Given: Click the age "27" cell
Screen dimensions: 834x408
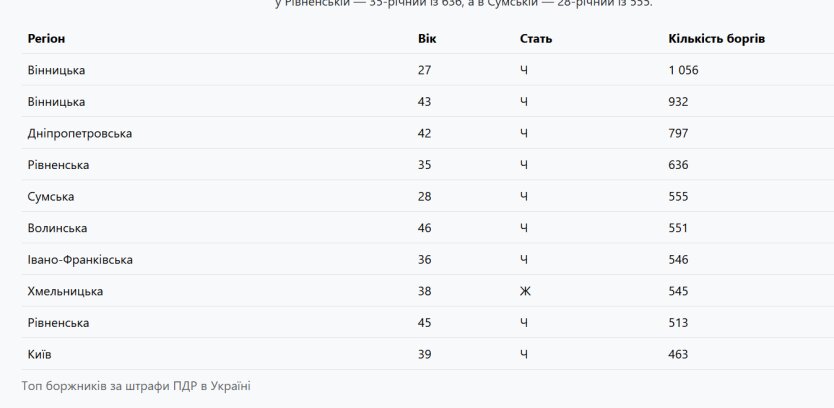Looking at the screenshot, I should coord(425,70).
